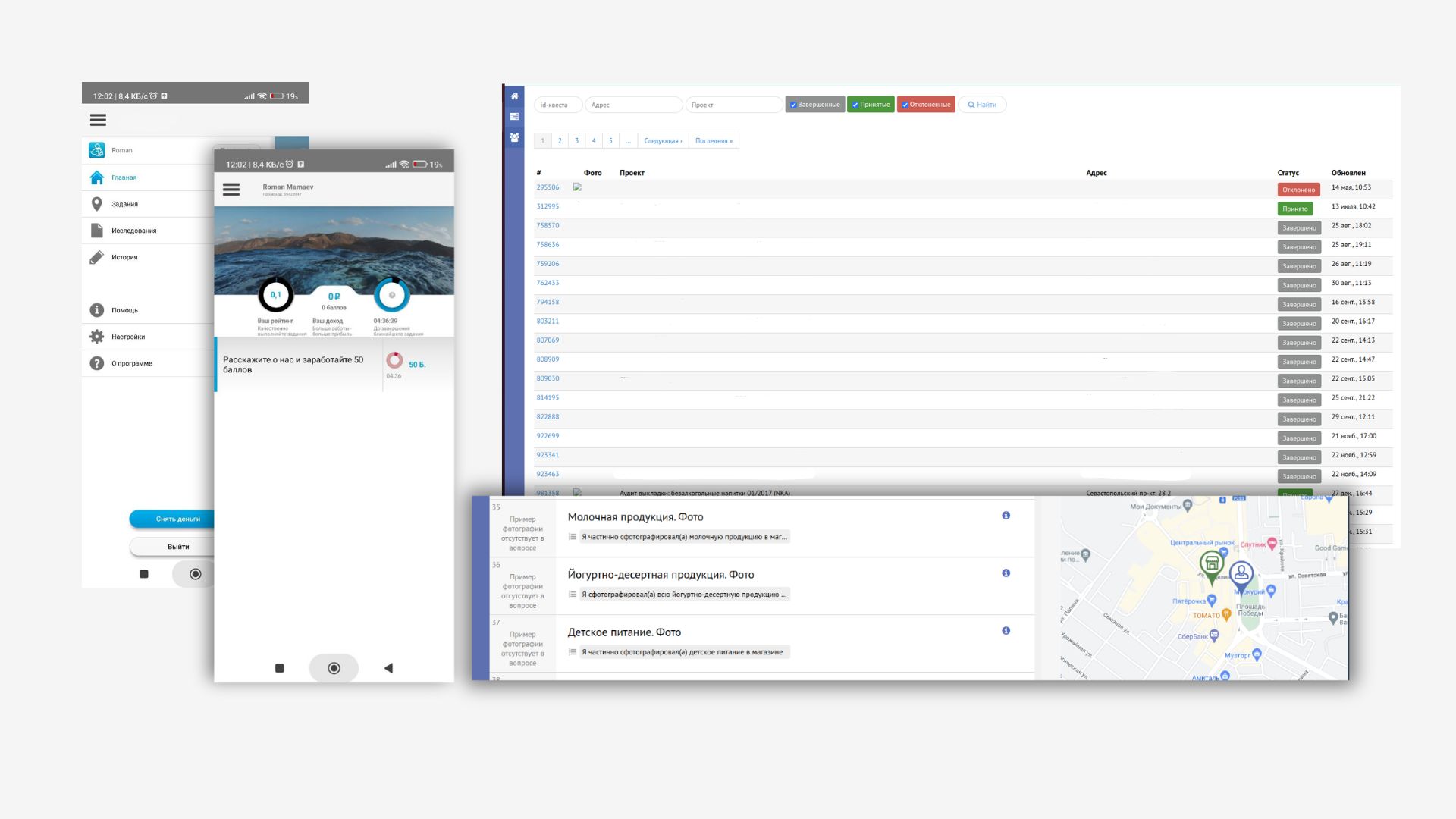The height and width of the screenshot is (819, 1456).
Task: Toggle the Завершенные checkbox filter
Action: coord(793,105)
